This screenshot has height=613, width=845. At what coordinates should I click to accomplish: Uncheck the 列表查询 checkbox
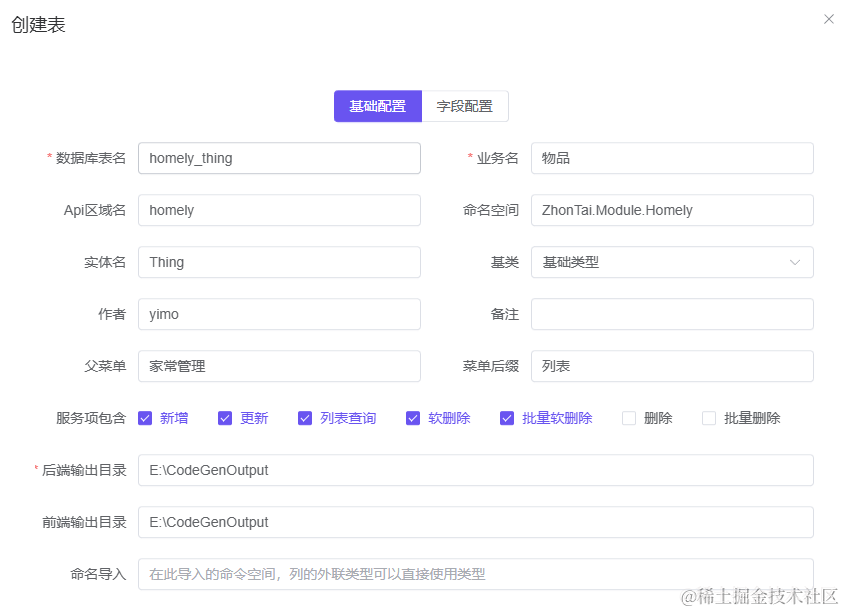[305, 418]
